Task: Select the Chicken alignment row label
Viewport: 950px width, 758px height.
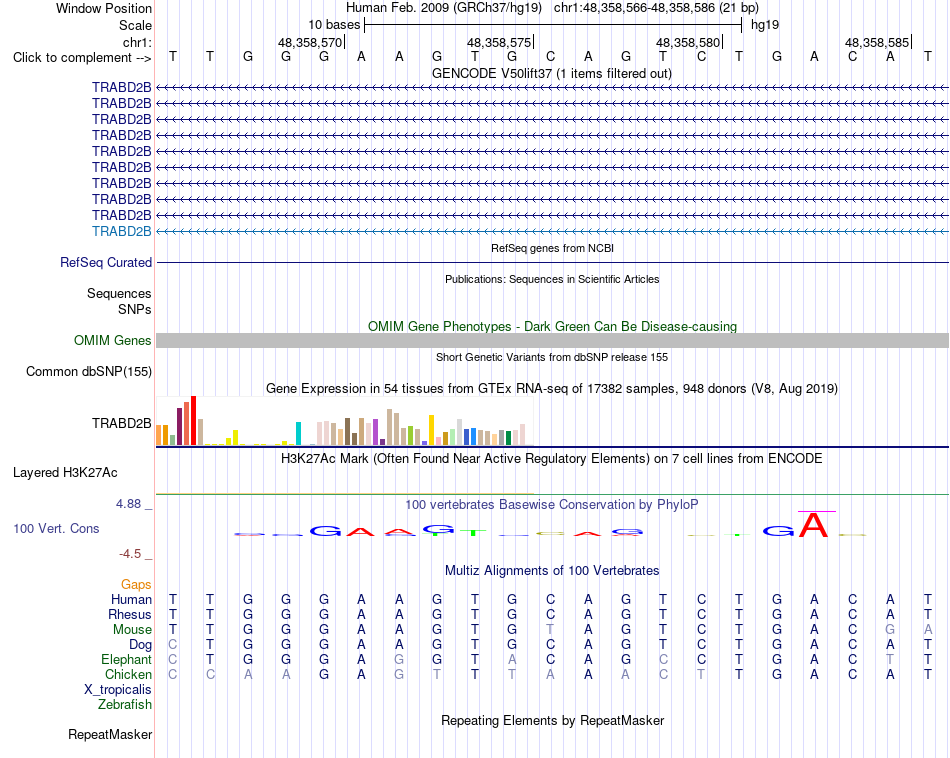Action: (x=128, y=674)
